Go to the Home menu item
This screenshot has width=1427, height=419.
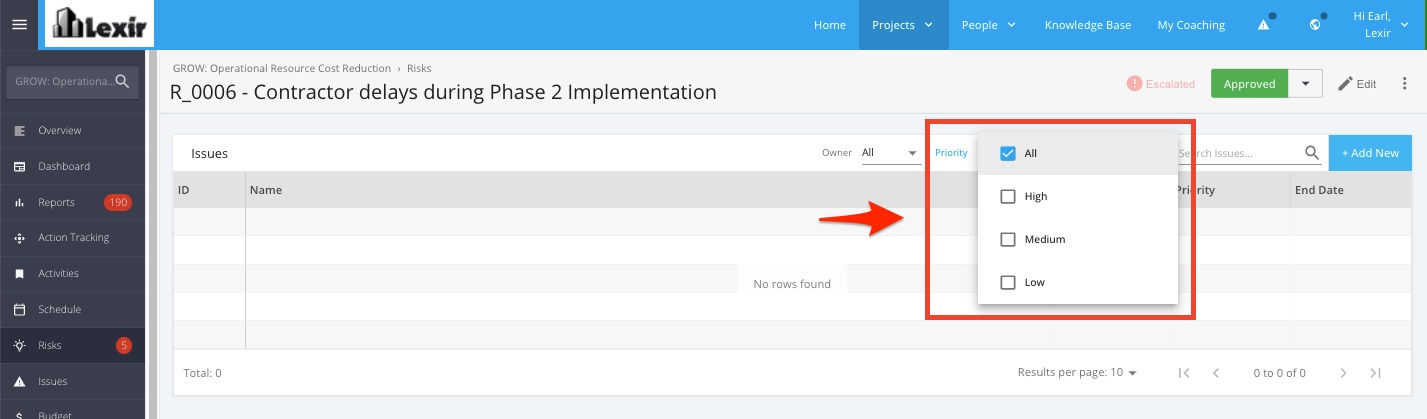click(x=830, y=25)
